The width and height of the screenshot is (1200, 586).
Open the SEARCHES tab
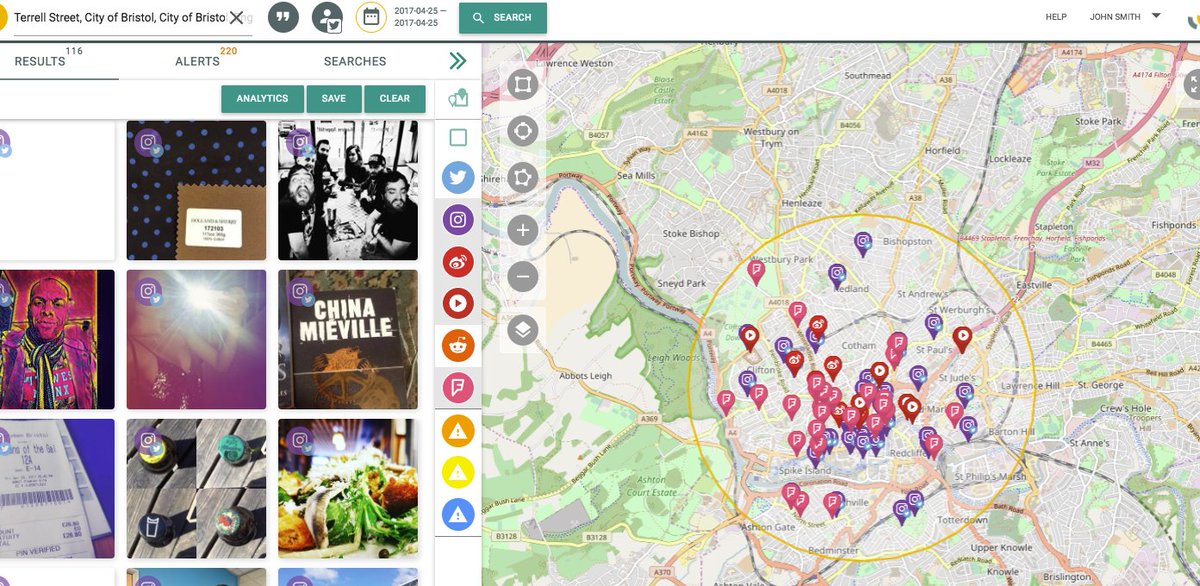355,60
